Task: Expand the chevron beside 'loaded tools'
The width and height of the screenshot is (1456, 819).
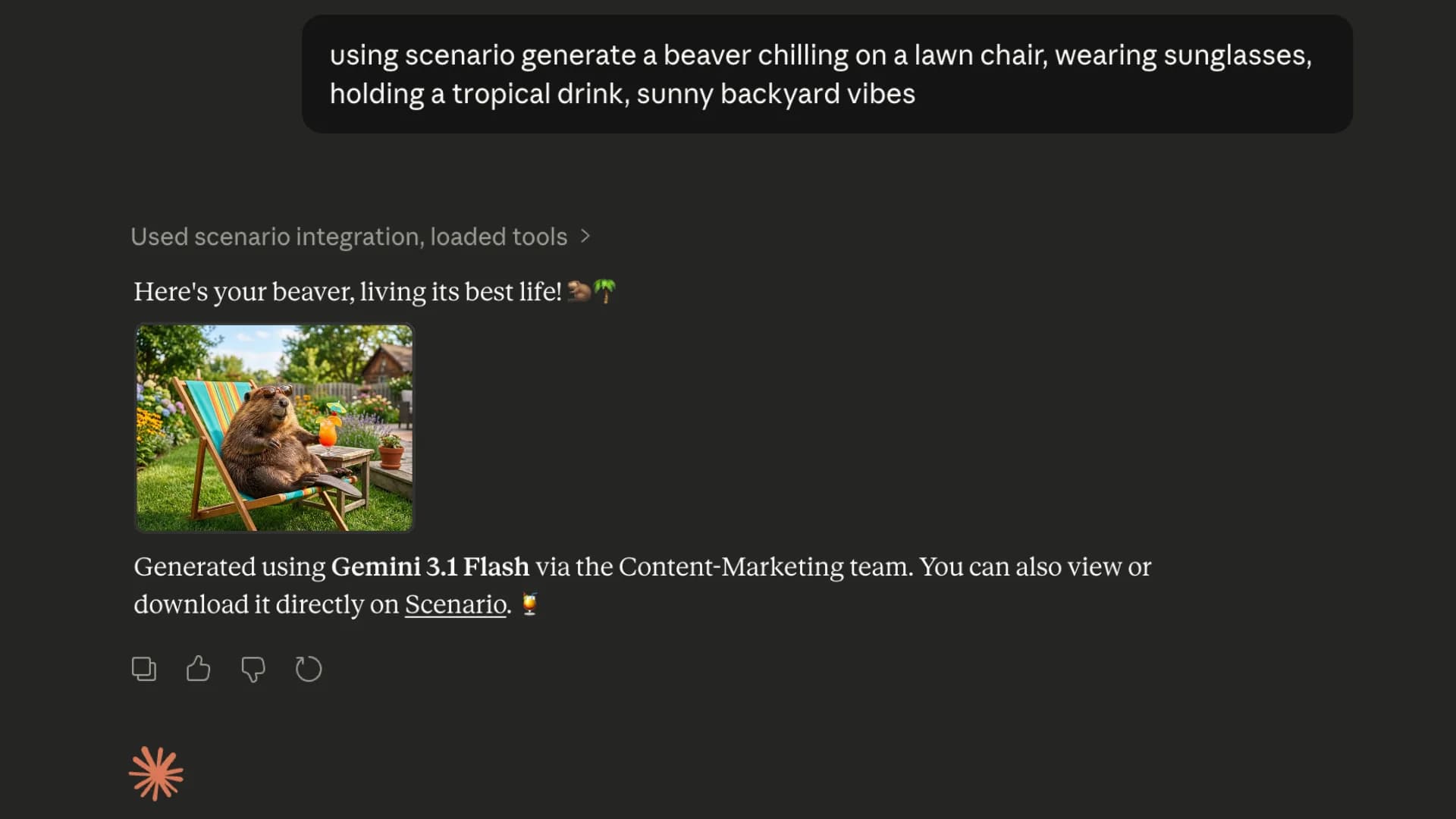Action: click(x=585, y=237)
